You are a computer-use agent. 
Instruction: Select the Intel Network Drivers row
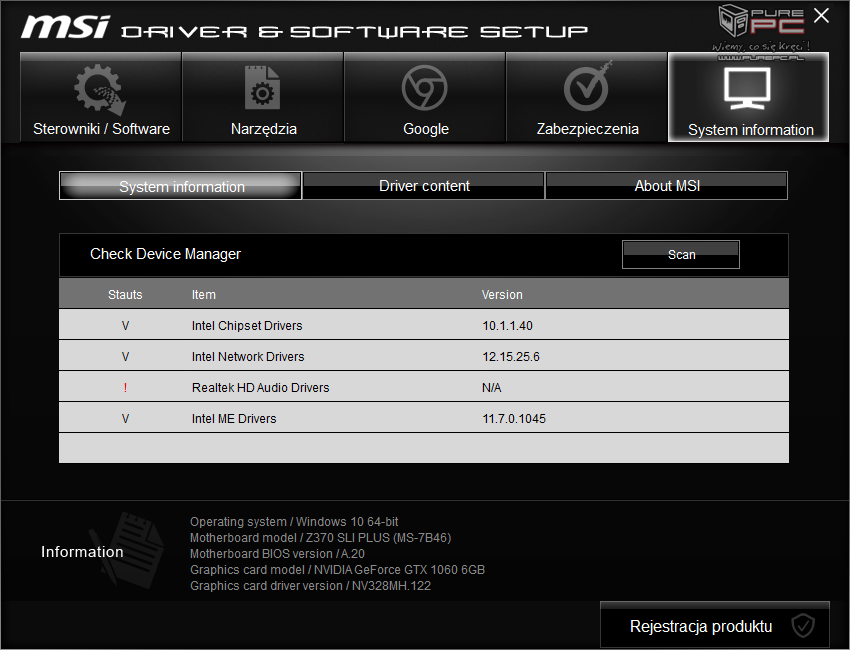coord(424,356)
